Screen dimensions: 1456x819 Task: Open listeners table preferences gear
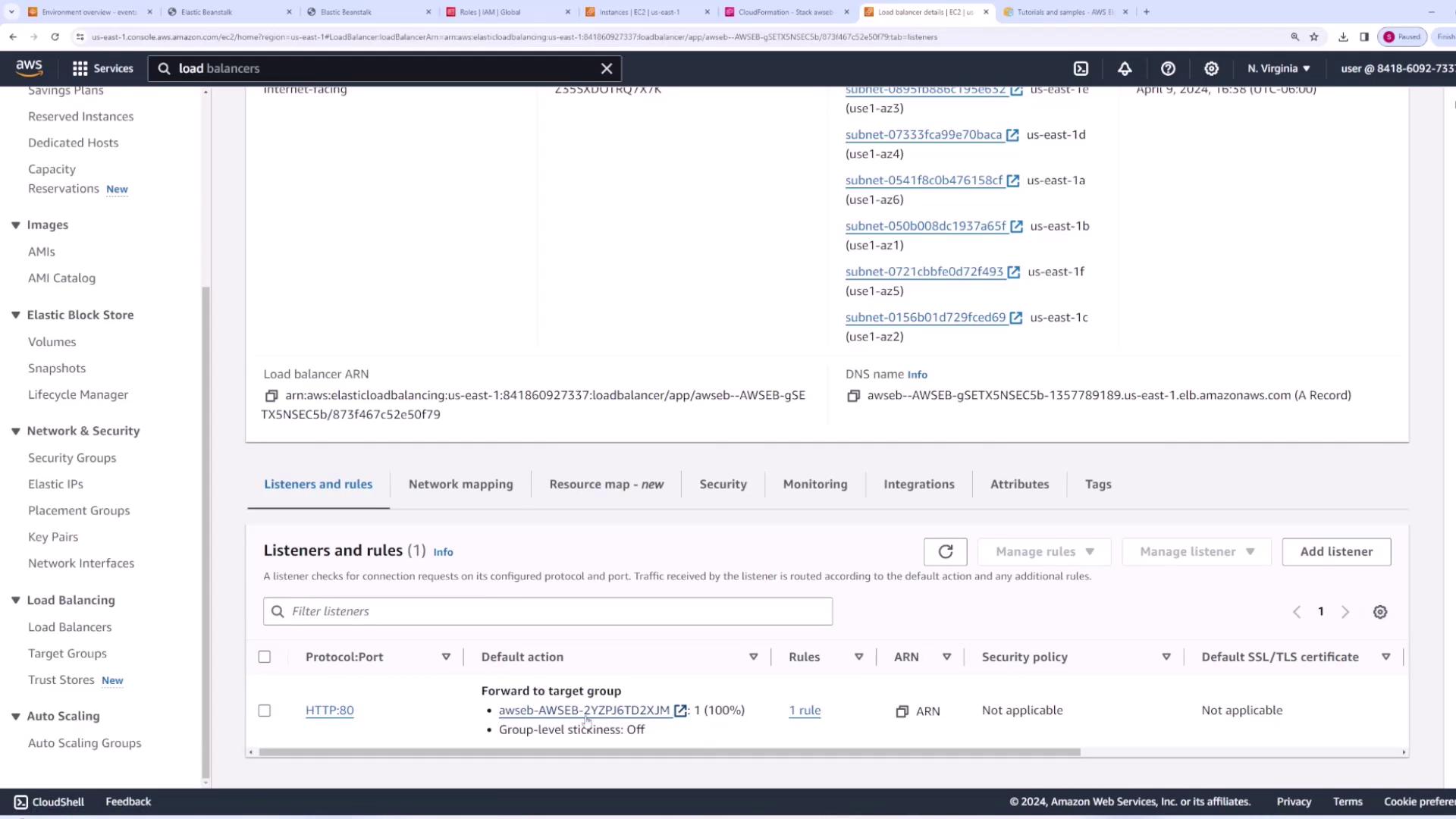pyautogui.click(x=1380, y=612)
